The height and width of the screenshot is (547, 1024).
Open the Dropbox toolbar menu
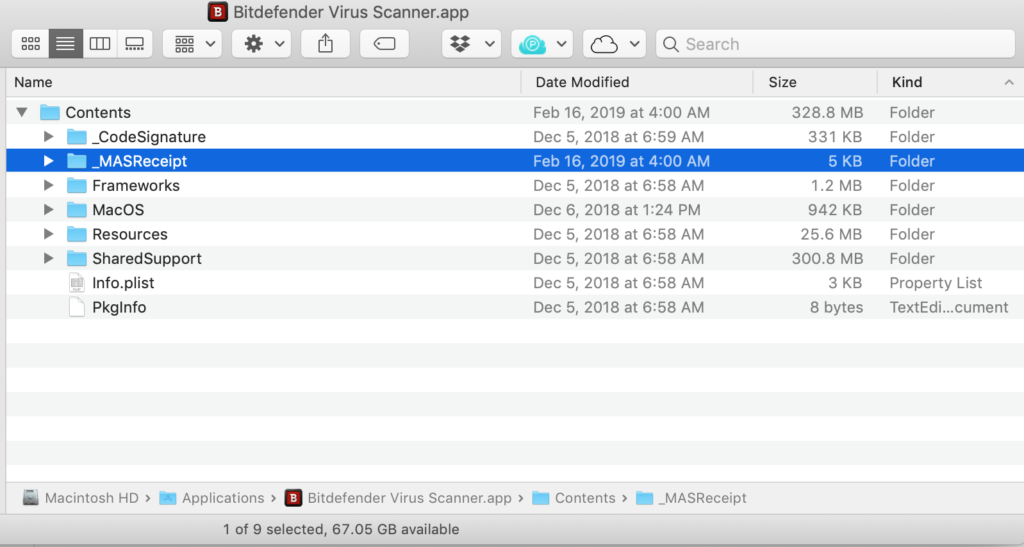point(471,44)
